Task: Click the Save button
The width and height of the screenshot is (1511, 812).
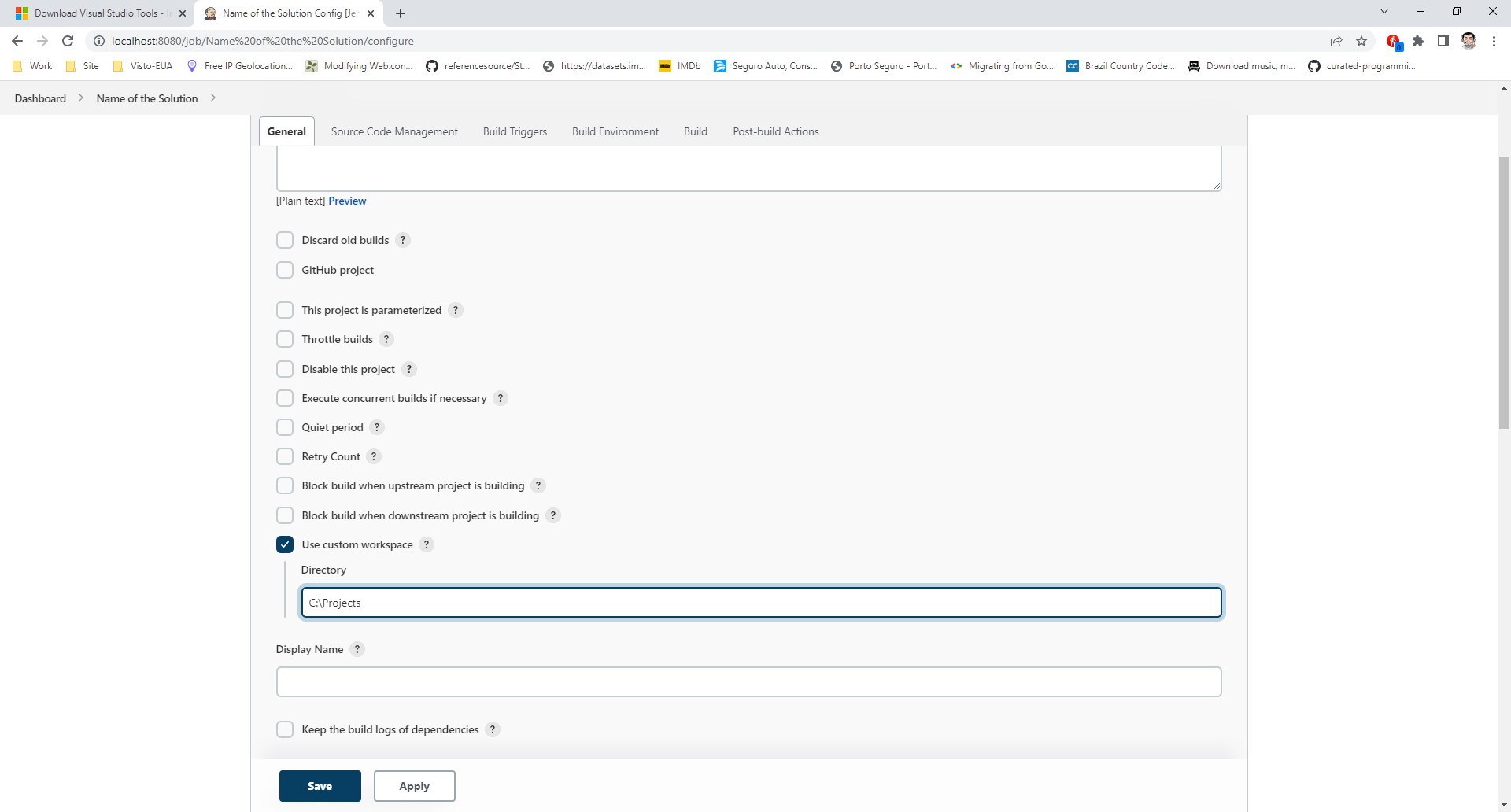Action: coord(320,785)
